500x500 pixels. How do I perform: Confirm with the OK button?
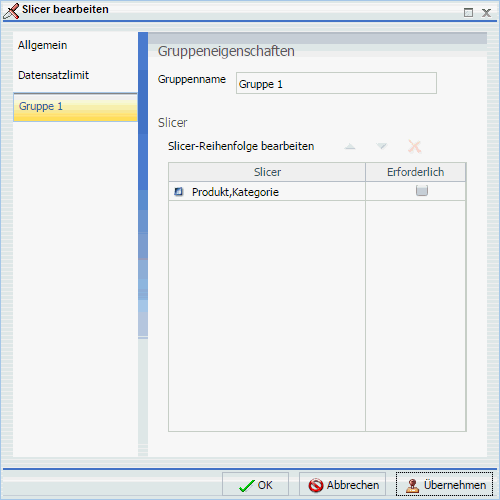pos(255,485)
